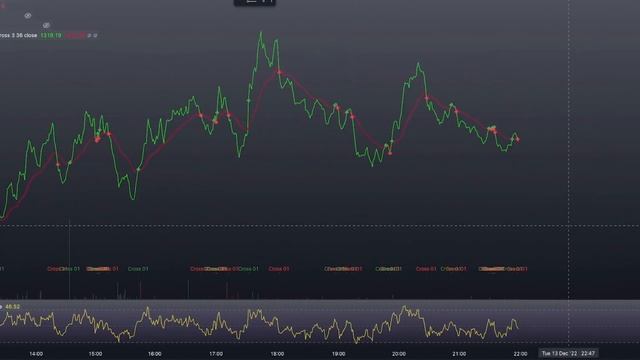Click the 19:00 time axis label
640x360 pixels.
[338, 354]
